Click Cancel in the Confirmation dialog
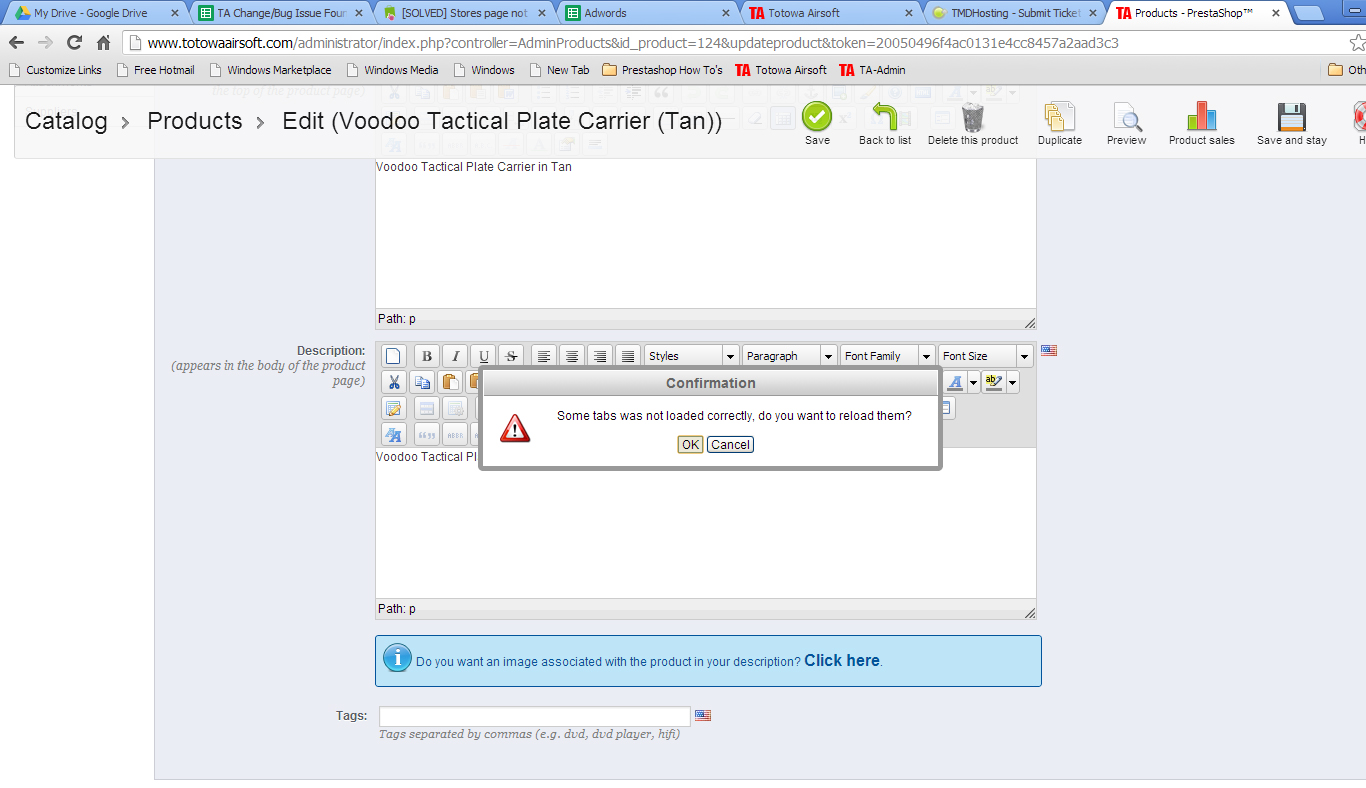1366x788 pixels. tap(730, 445)
